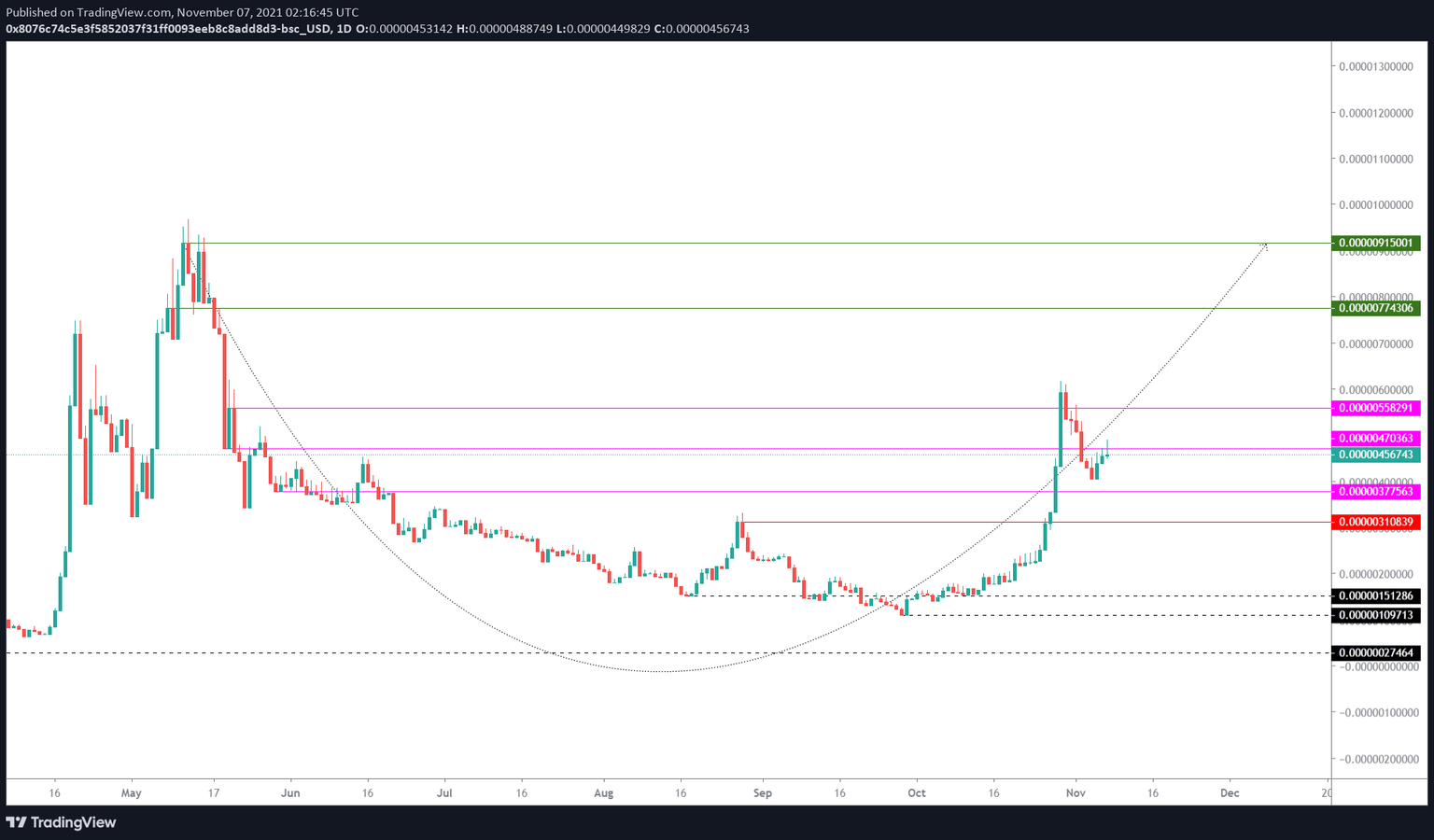Click the 0.00000600000 price axis tick

[x=1376, y=389]
